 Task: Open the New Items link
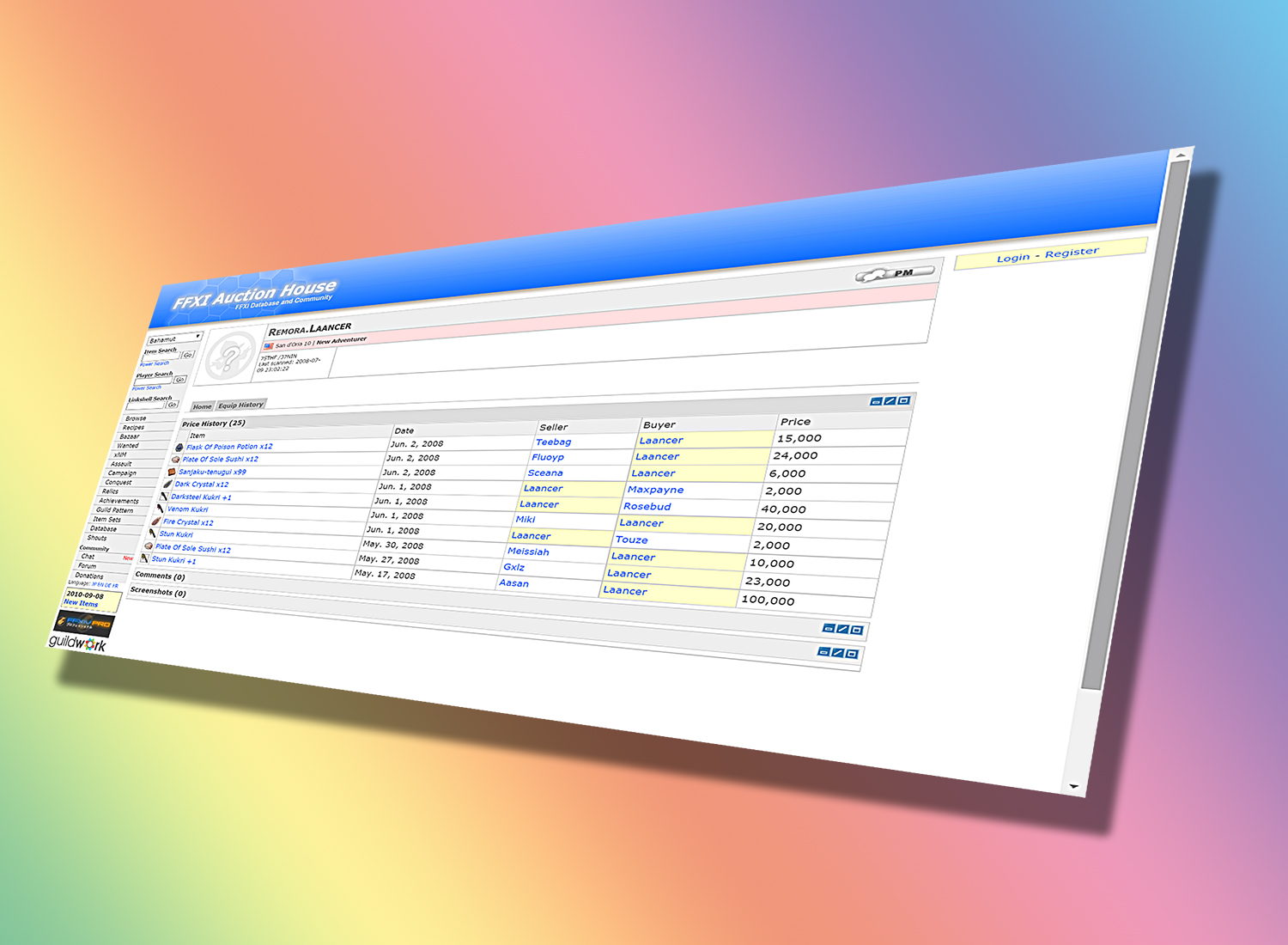tap(81, 603)
